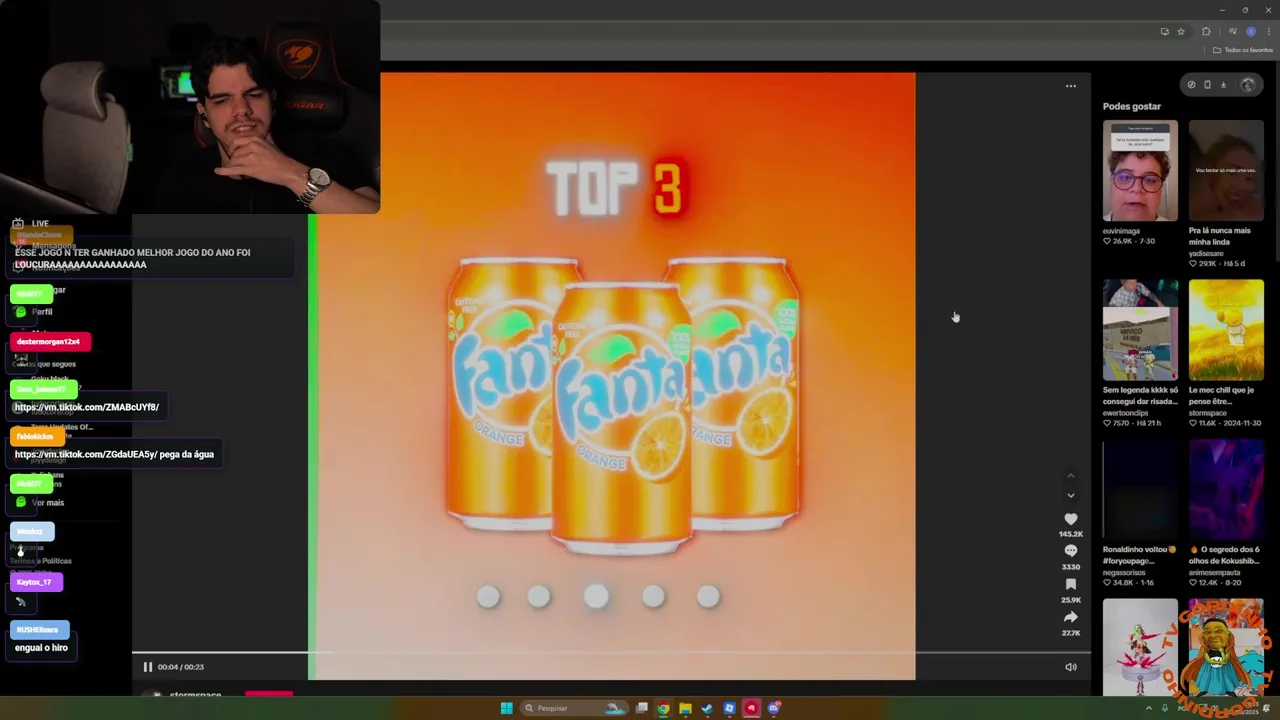The image size is (1280, 720).
Task: Open the media controls icon in the Chrome toolbar
Action: (1232, 31)
